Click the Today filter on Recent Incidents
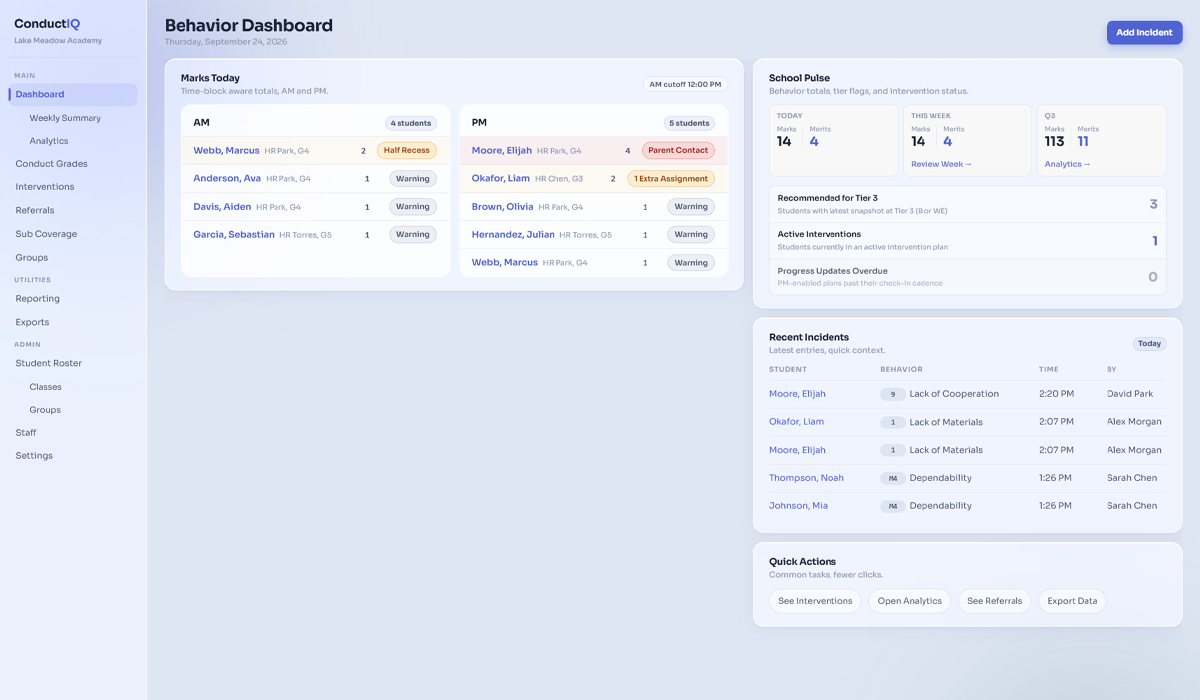 click(x=1149, y=343)
